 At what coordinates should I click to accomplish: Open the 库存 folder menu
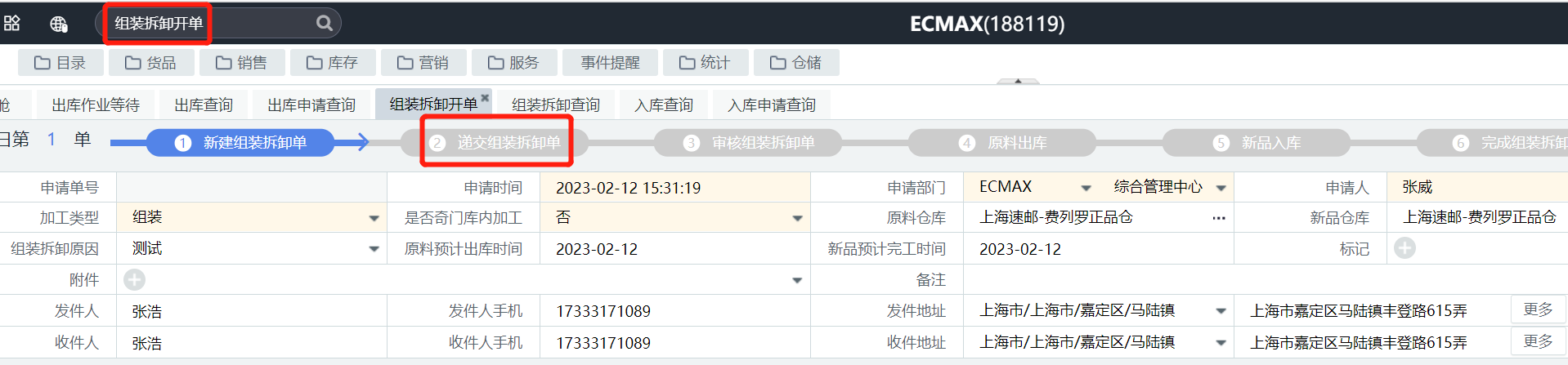(331, 63)
